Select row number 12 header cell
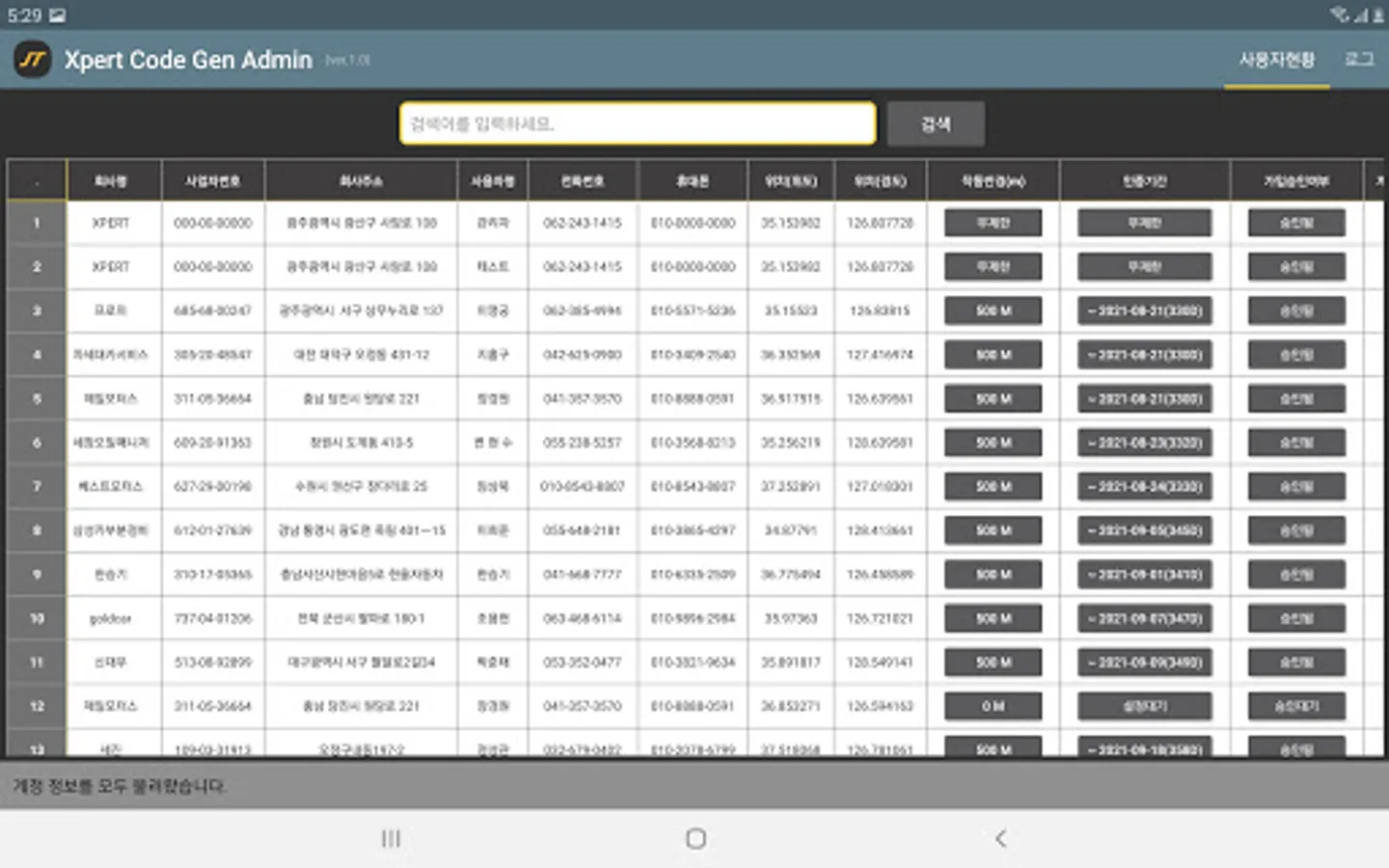The image size is (1389, 868). 37,706
